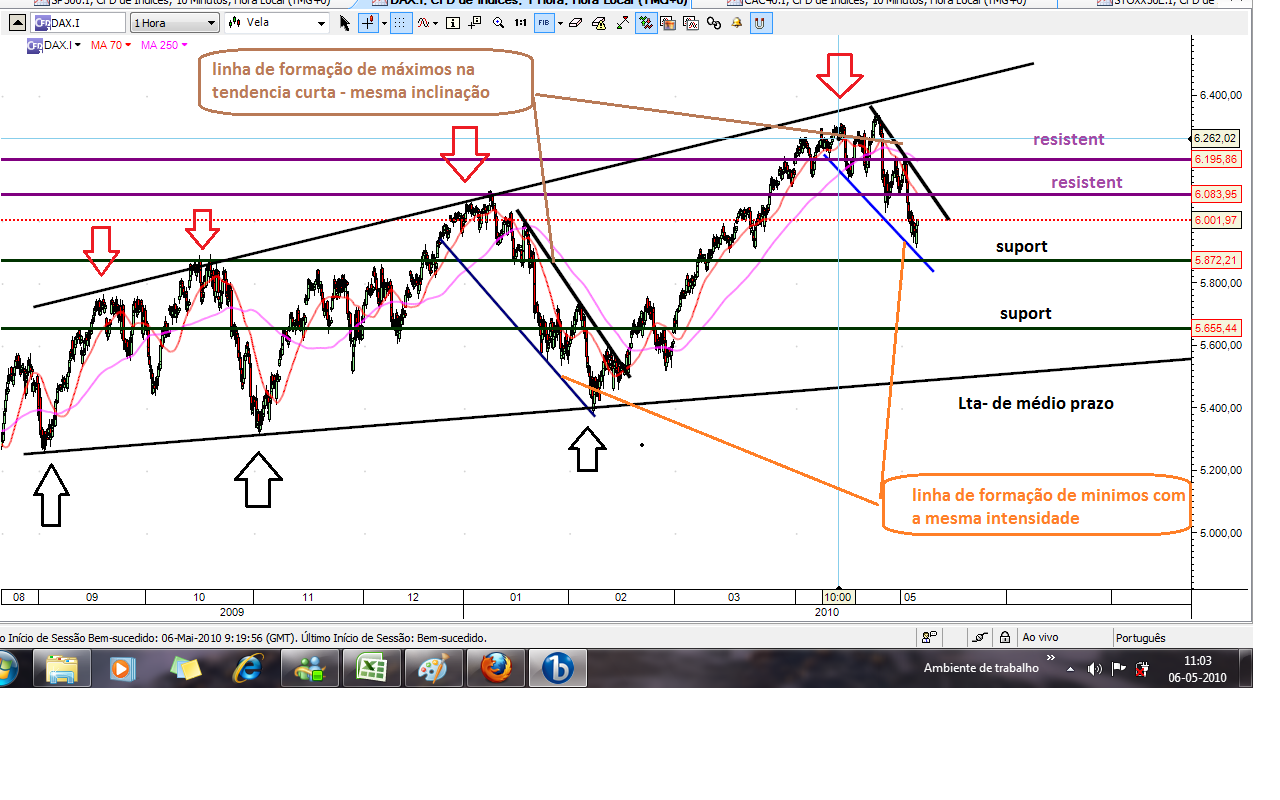Toggle the FIB Fibonacci tool

coord(544,23)
